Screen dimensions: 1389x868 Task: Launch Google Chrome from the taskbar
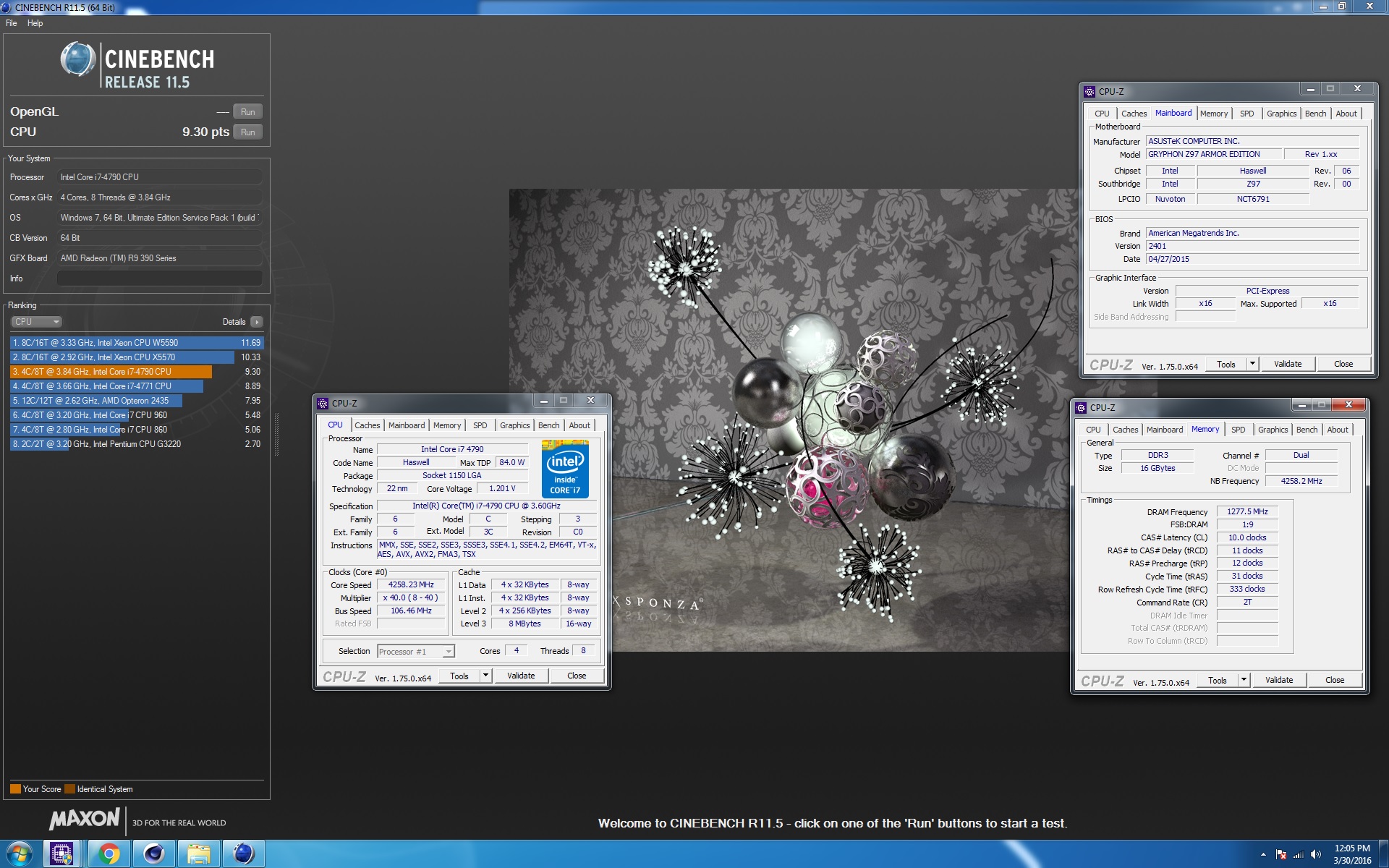pyautogui.click(x=109, y=854)
